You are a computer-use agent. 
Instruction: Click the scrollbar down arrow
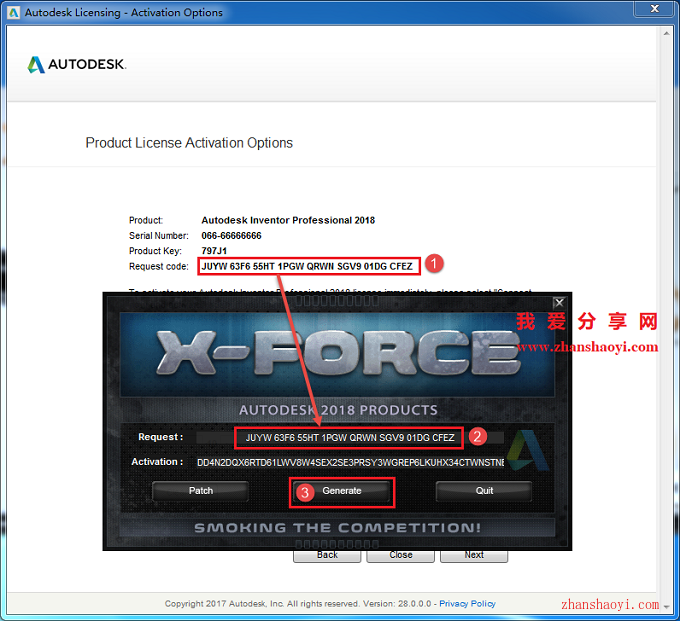(667, 607)
